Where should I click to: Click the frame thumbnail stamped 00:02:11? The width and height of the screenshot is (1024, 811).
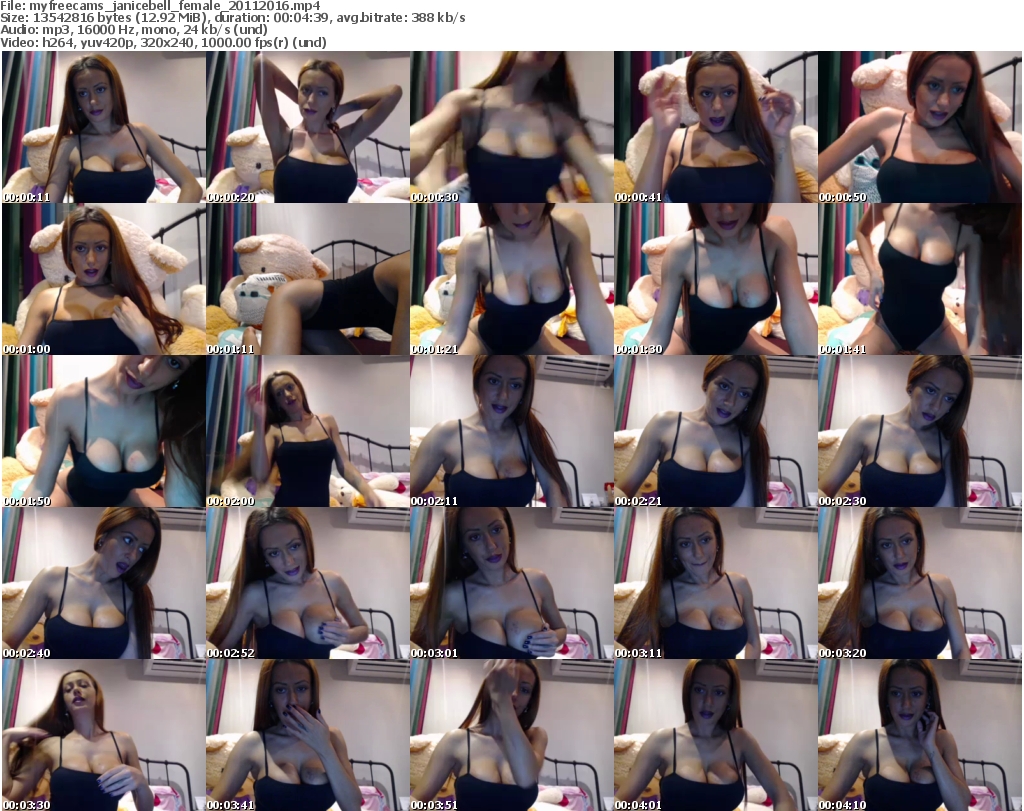pyautogui.click(x=512, y=432)
